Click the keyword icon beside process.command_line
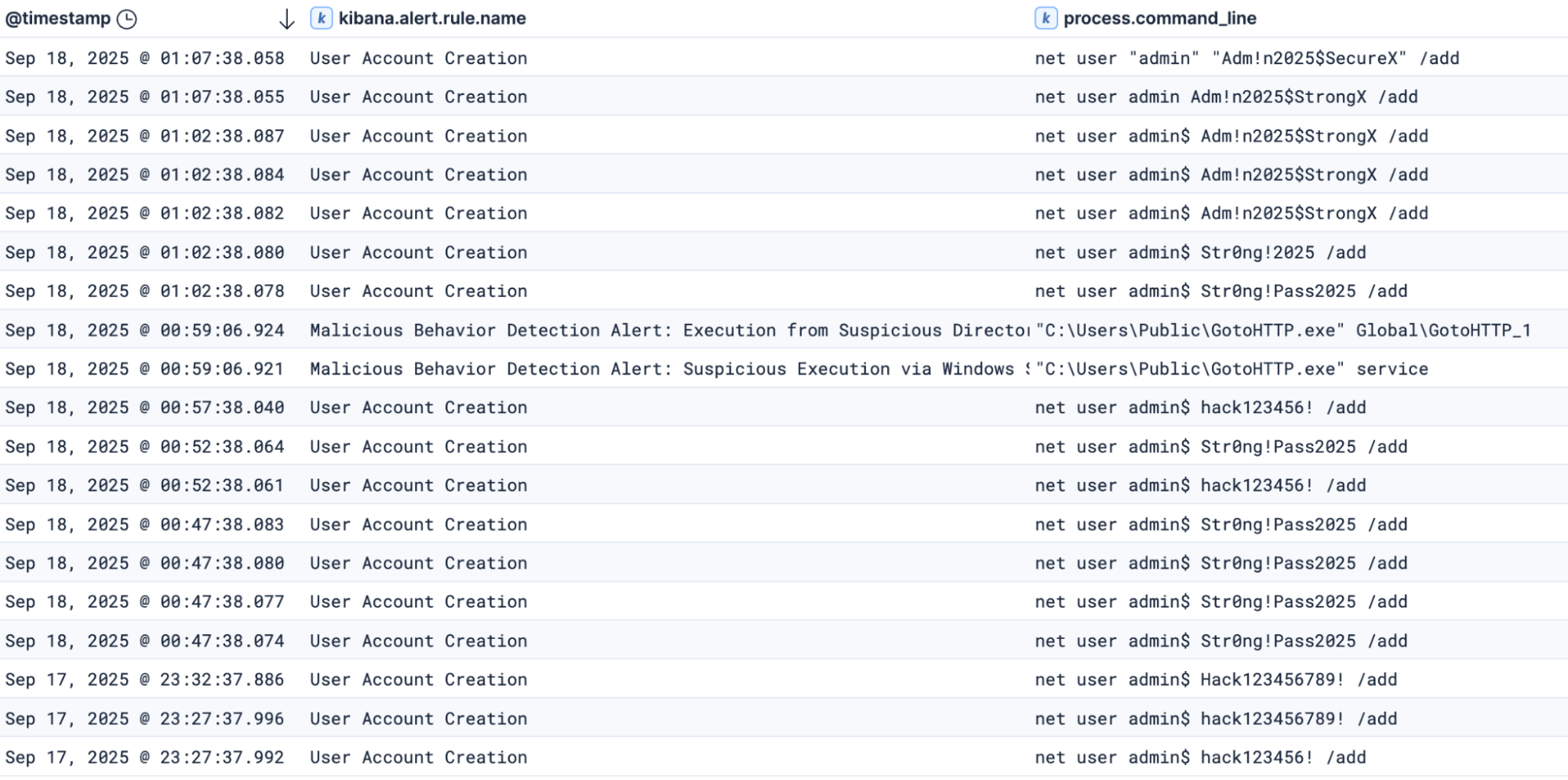Image resolution: width=1568 pixels, height=780 pixels. [1046, 19]
